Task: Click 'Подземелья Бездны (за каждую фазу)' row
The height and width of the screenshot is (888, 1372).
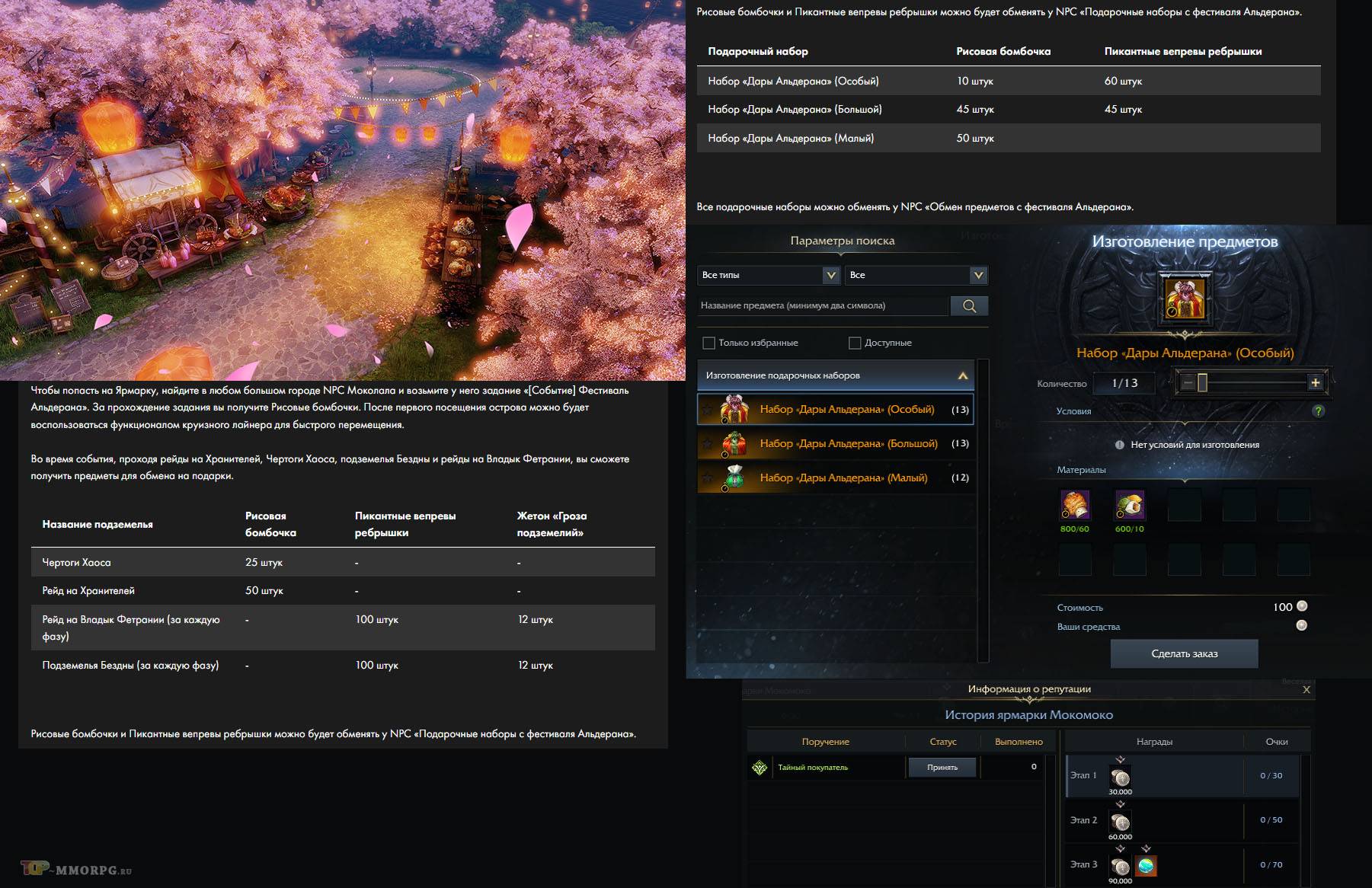Action: pos(343,665)
